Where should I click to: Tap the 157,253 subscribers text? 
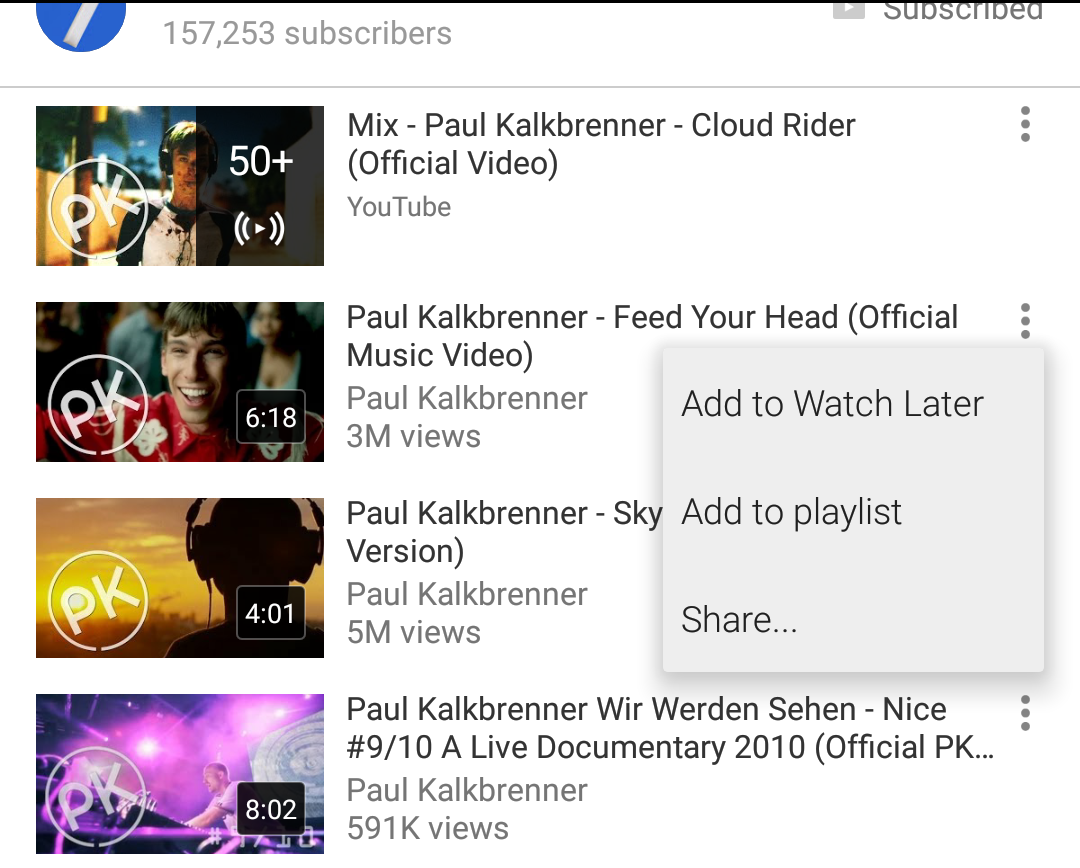[307, 33]
